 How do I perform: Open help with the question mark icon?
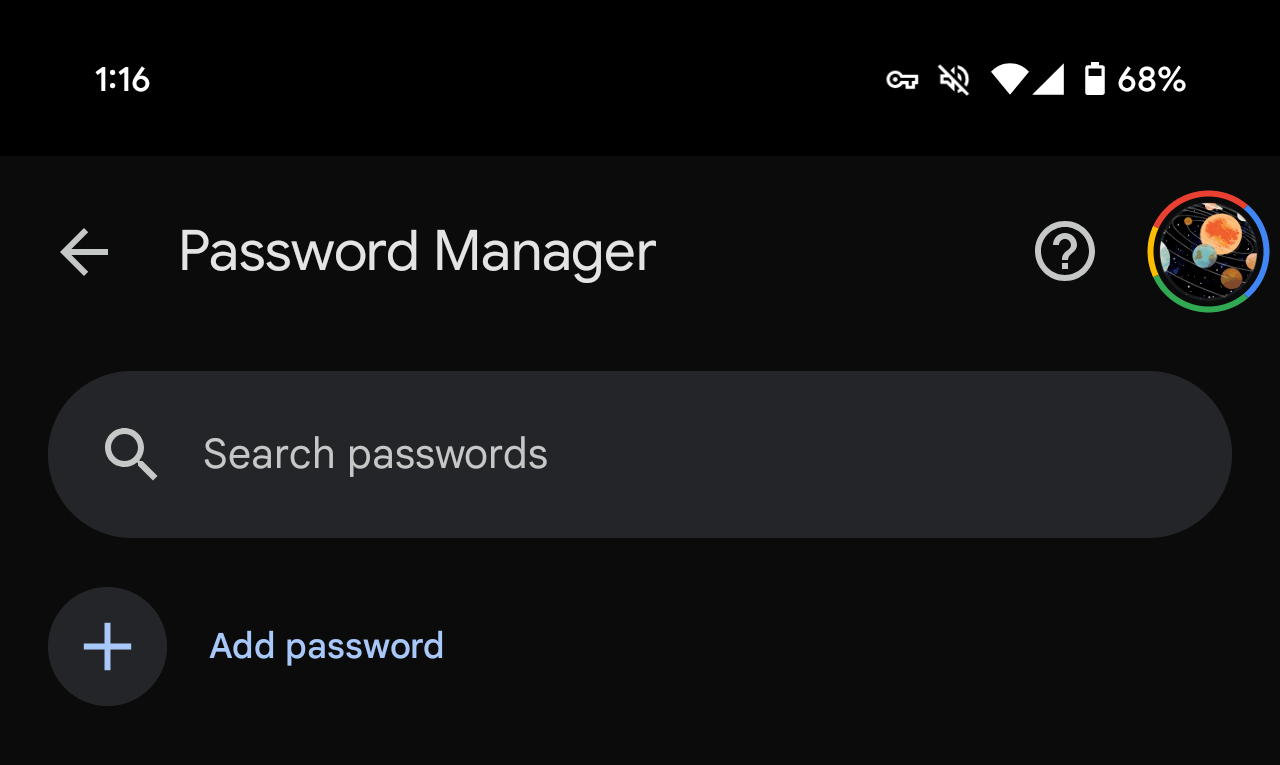coord(1064,252)
